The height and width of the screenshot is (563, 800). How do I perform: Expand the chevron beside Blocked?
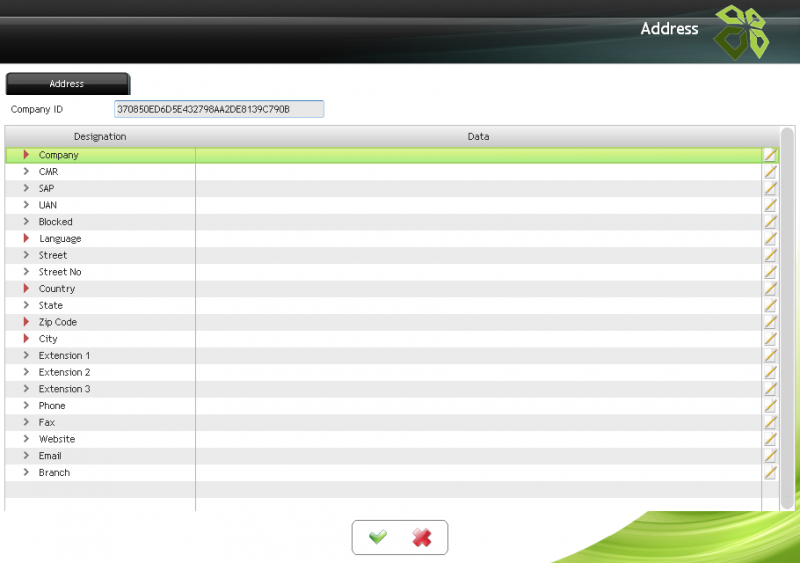pyautogui.click(x=26, y=222)
